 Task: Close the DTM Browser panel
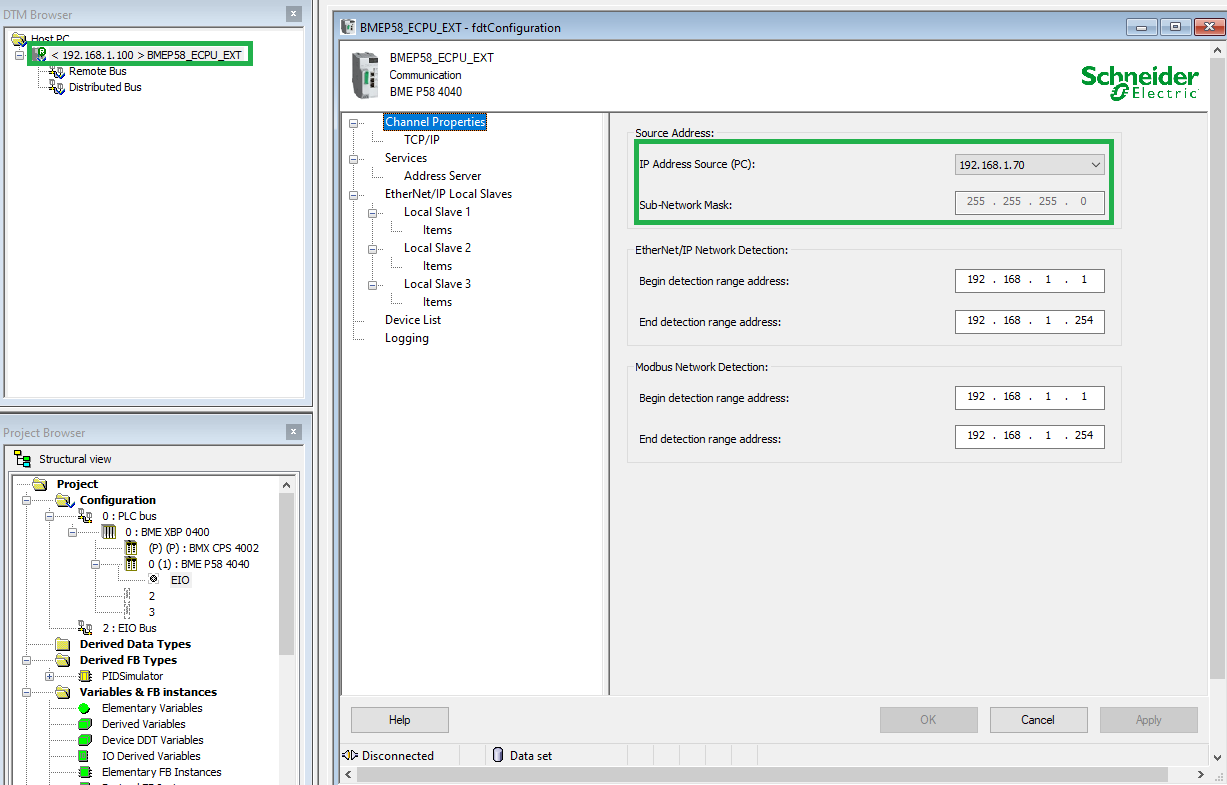(293, 14)
